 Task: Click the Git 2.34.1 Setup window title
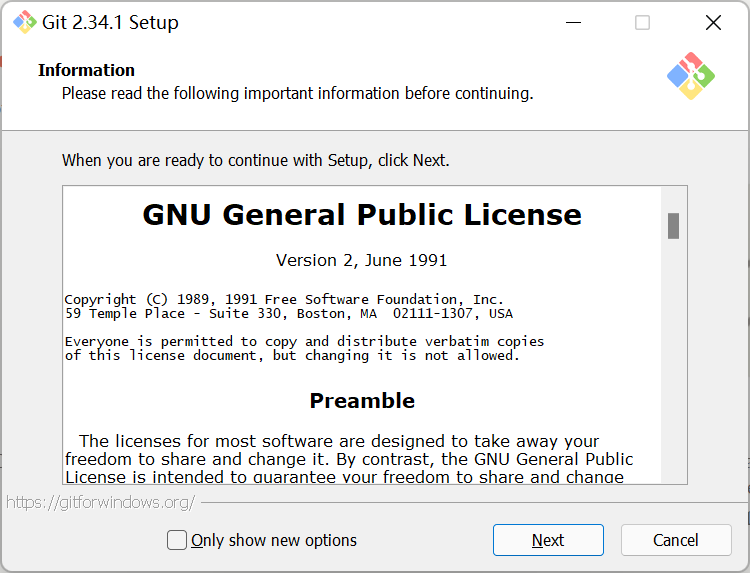(x=110, y=22)
